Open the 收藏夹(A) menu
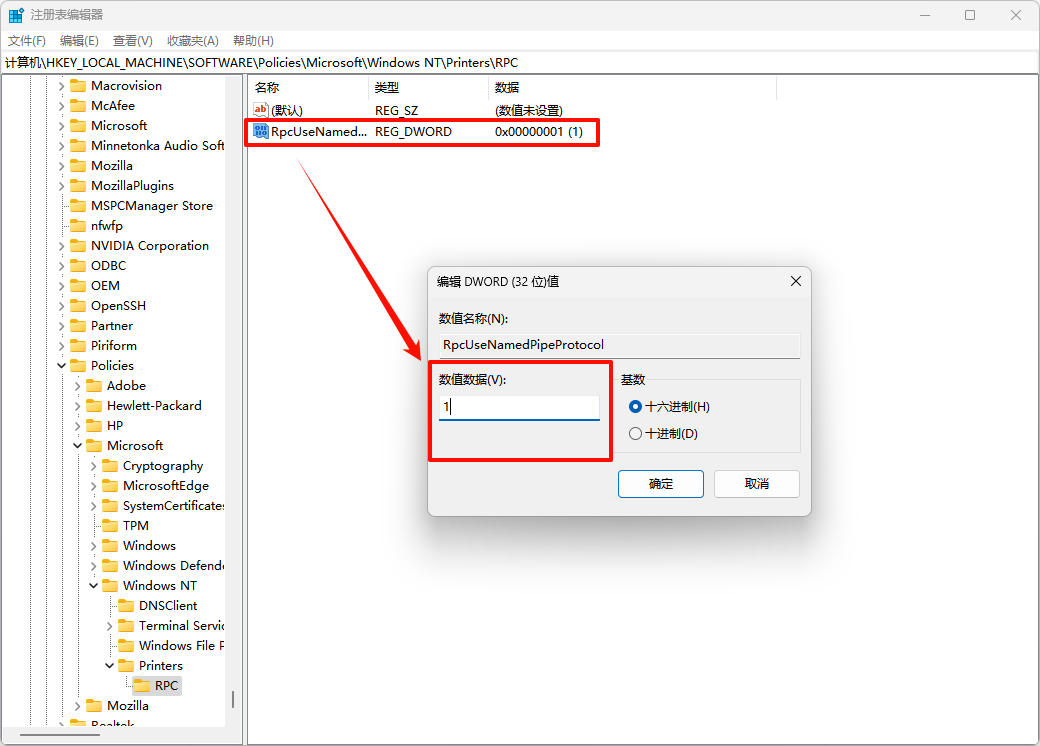This screenshot has width=1040, height=746. pos(192,41)
